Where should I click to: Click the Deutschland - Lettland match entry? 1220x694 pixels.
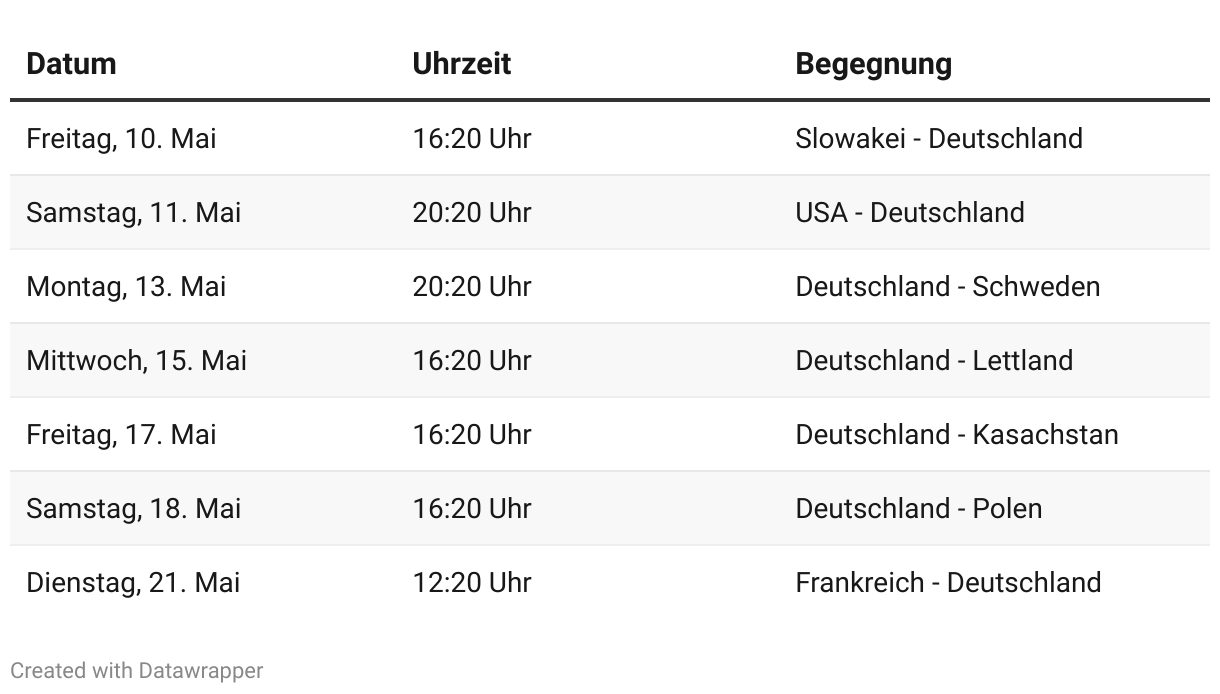[934, 360]
